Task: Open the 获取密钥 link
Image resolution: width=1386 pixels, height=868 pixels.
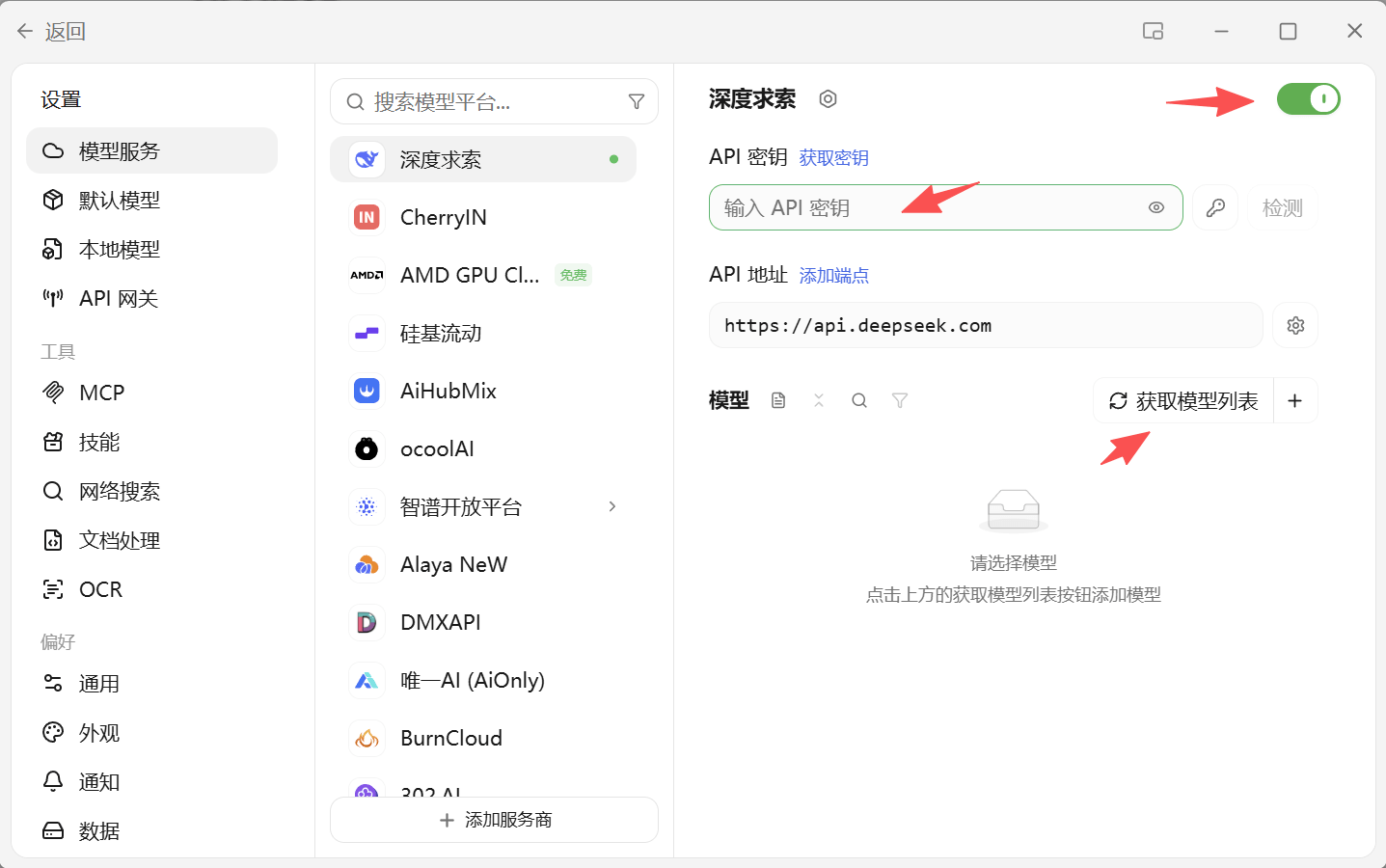Action: [x=834, y=157]
